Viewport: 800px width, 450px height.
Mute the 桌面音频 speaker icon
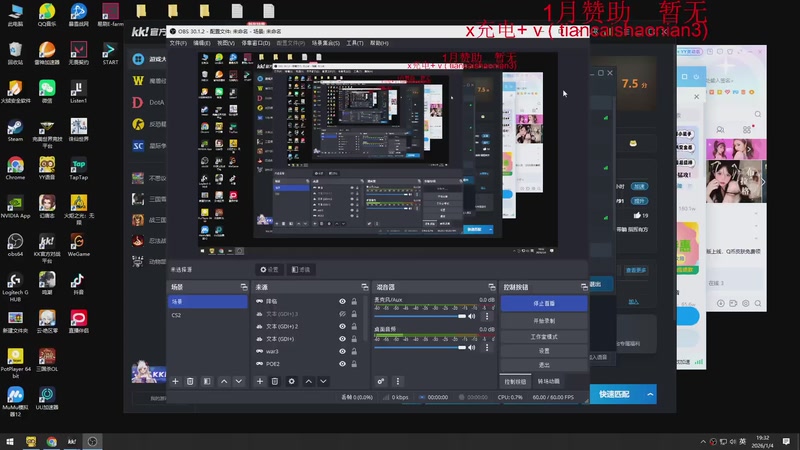472,347
